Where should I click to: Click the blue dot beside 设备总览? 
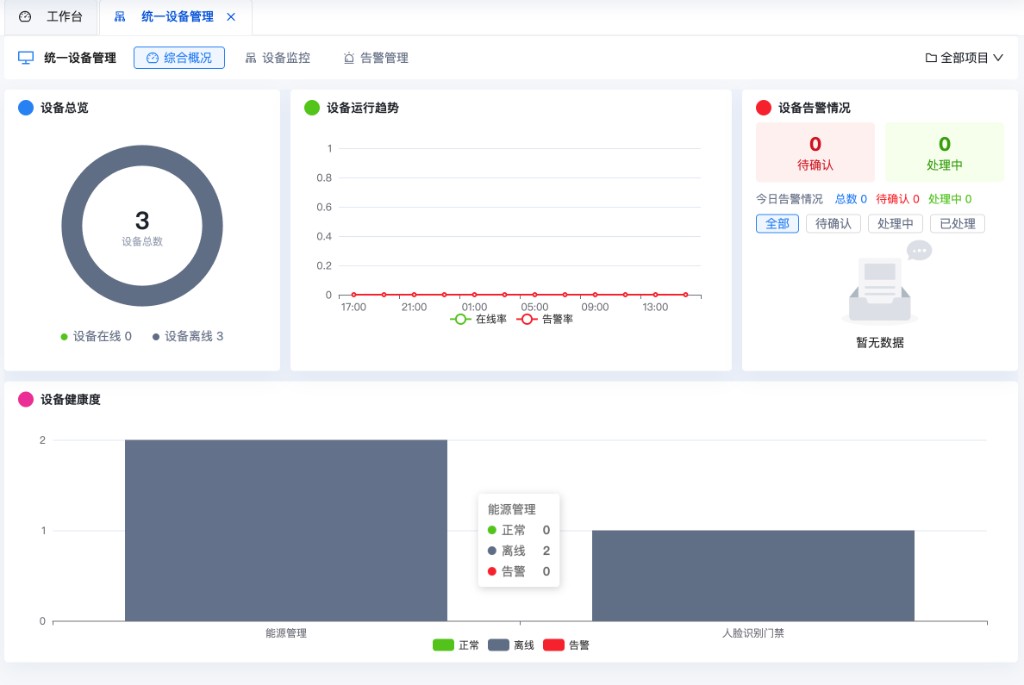(25, 108)
